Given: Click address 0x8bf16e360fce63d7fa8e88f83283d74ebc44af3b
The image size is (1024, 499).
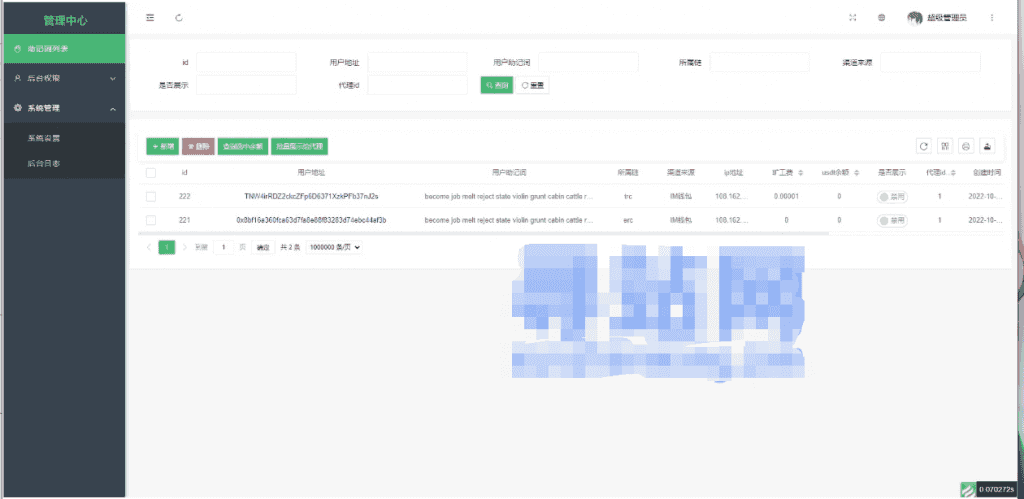Looking at the screenshot, I should coord(312,220).
